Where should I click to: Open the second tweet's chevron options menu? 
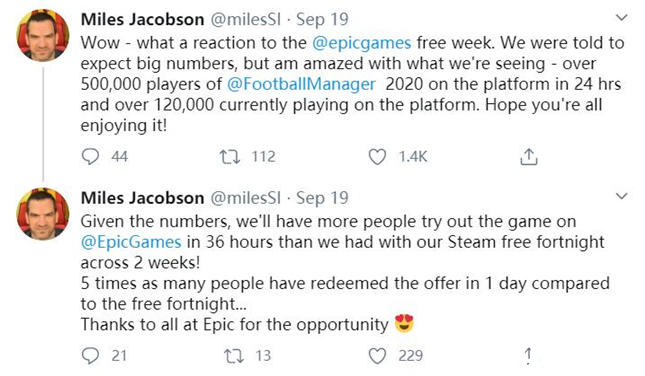coord(622,196)
